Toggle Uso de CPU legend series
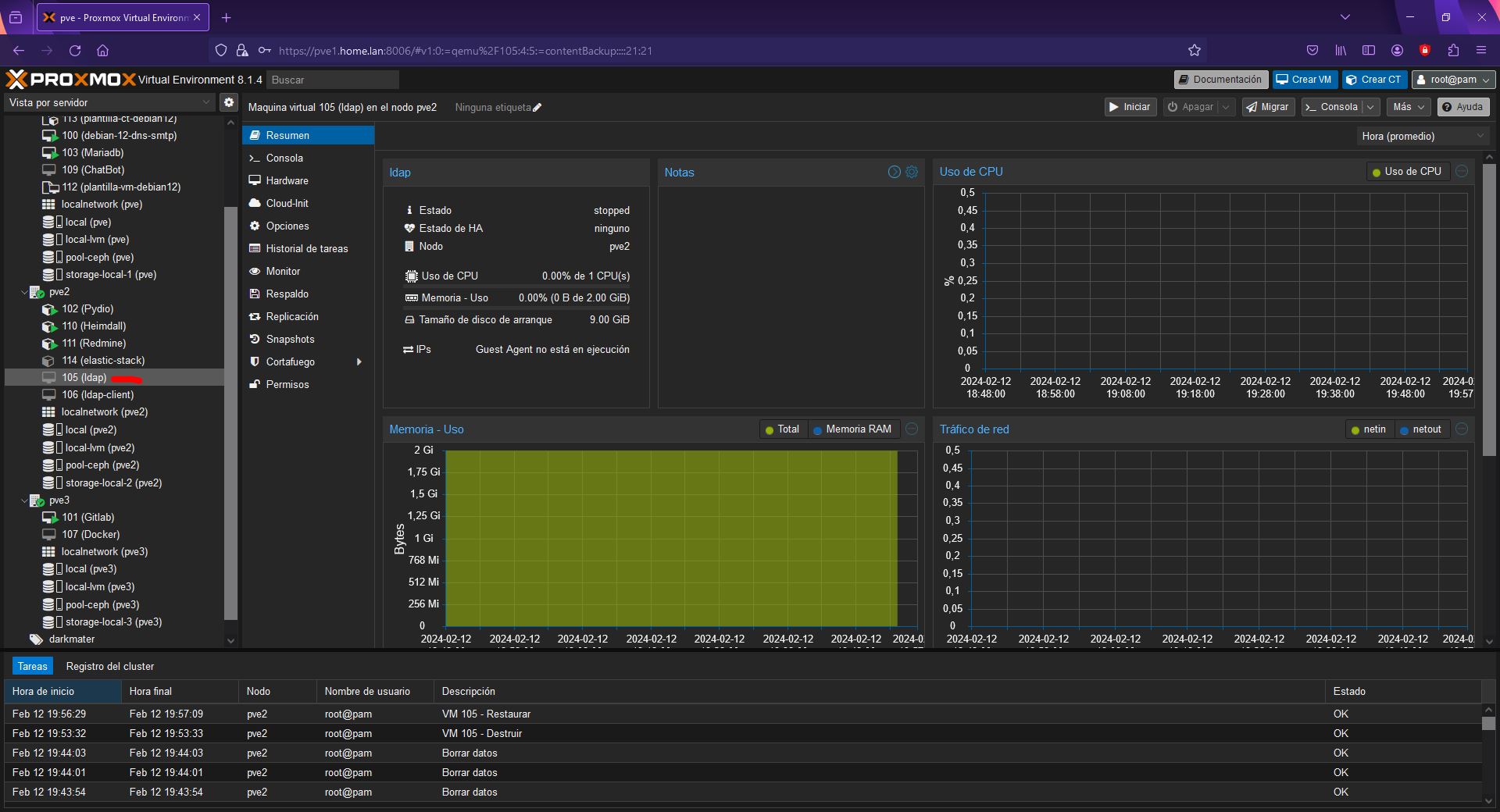This screenshot has width=1500, height=812. pos(1407,172)
